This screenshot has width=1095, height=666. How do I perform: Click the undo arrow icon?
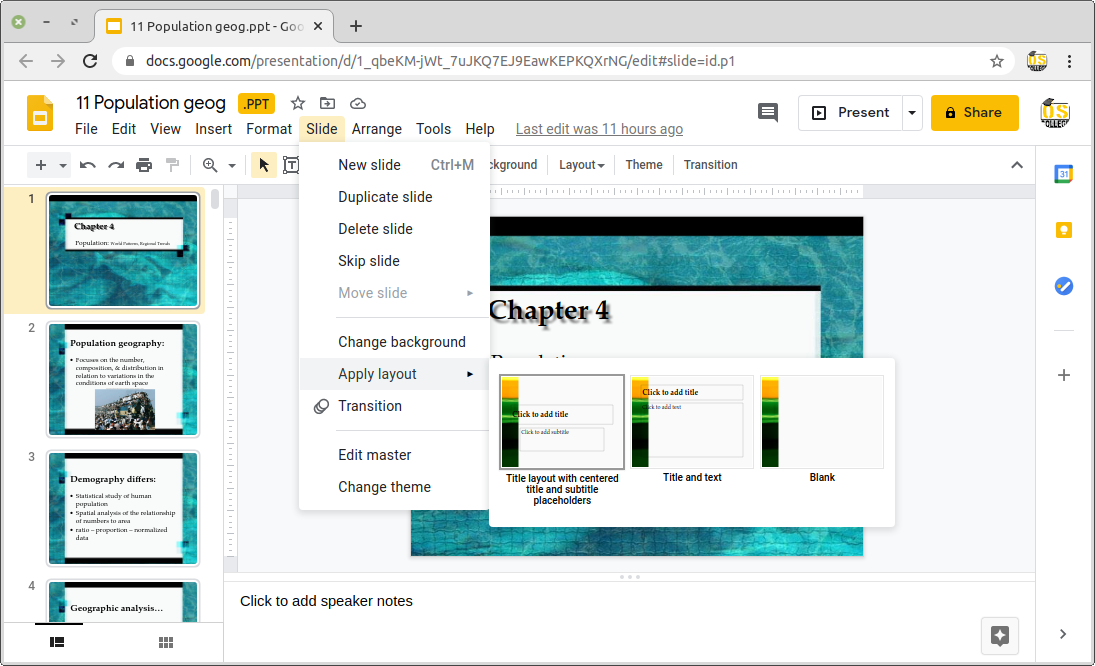[x=88, y=165]
